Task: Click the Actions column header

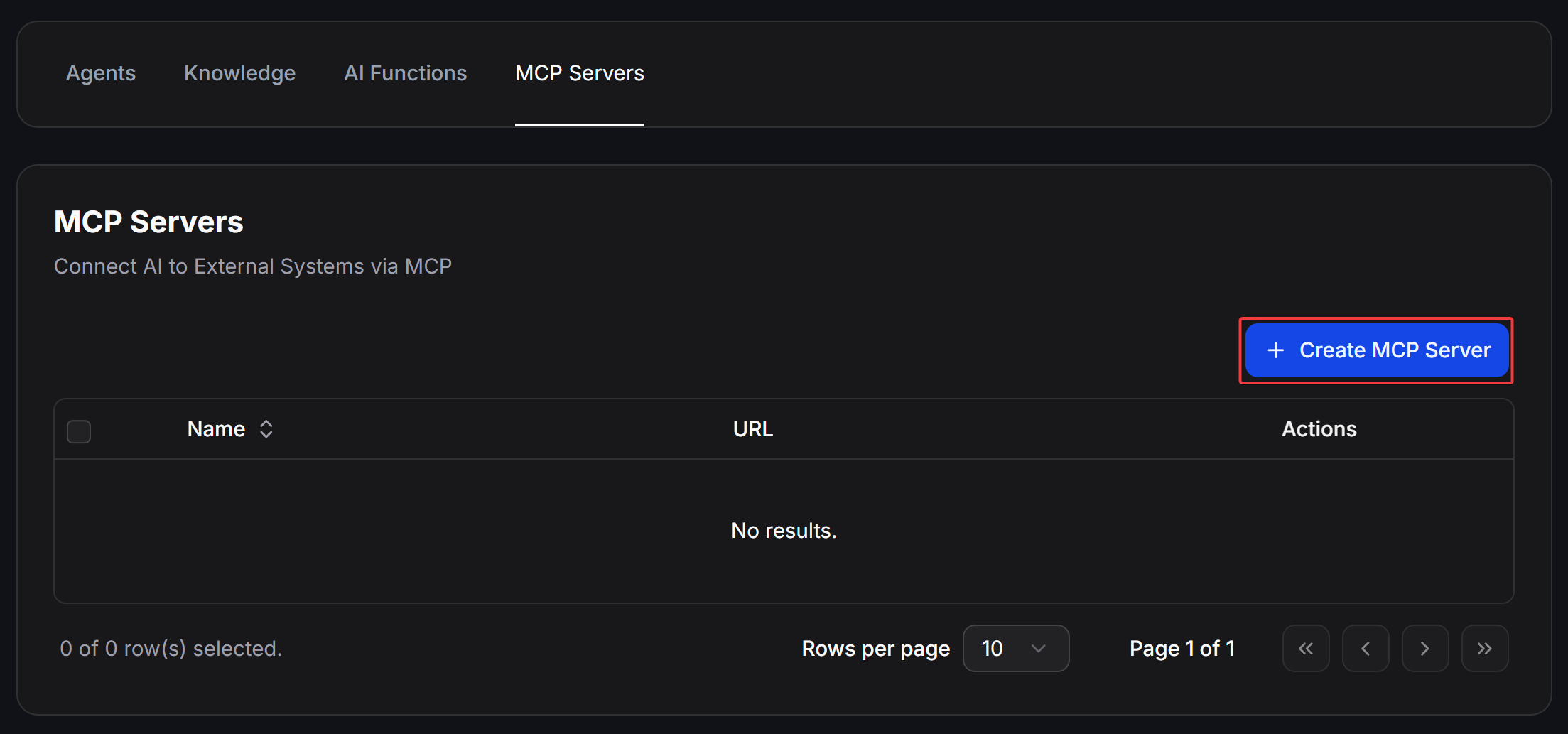Action: point(1319,429)
